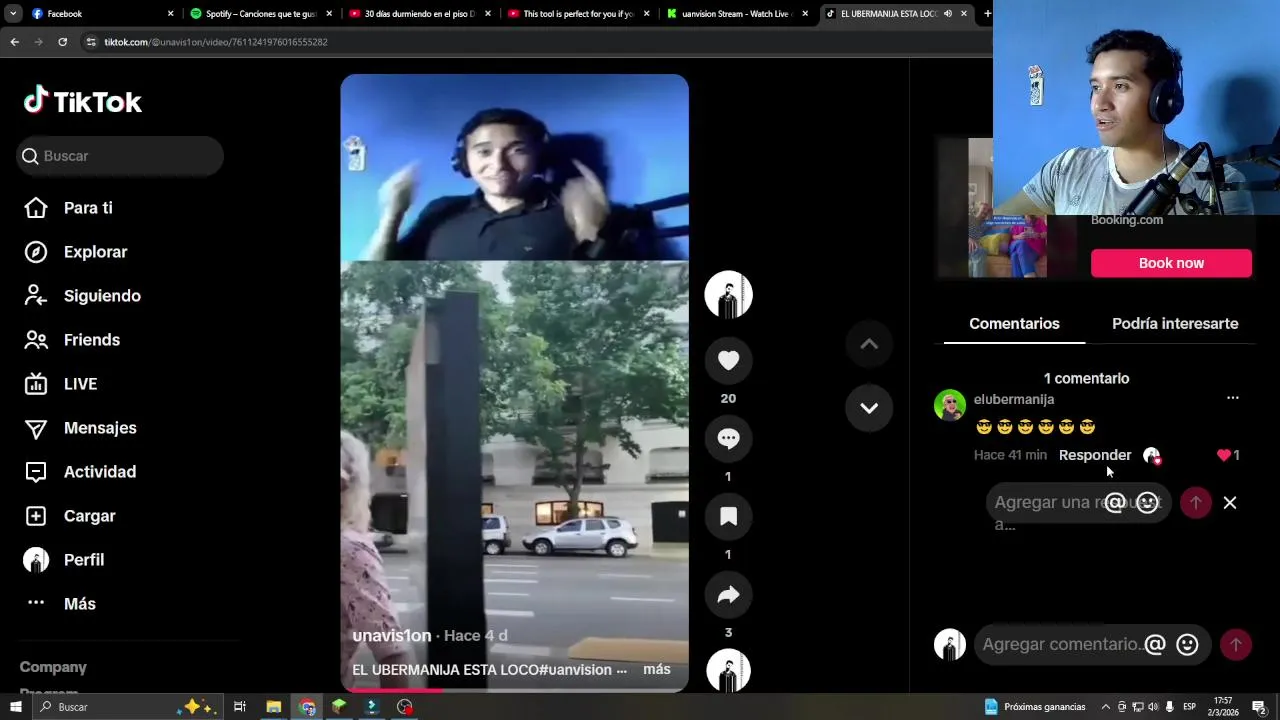The height and width of the screenshot is (720, 1280).
Task: Click the Buscar search field in TikTok
Action: click(120, 156)
